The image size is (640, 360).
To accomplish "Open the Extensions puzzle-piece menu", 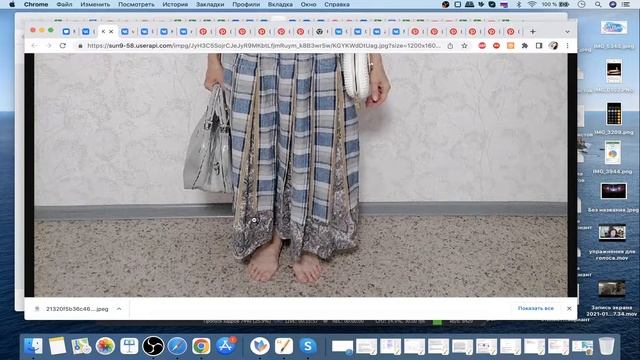I will 525,46.
